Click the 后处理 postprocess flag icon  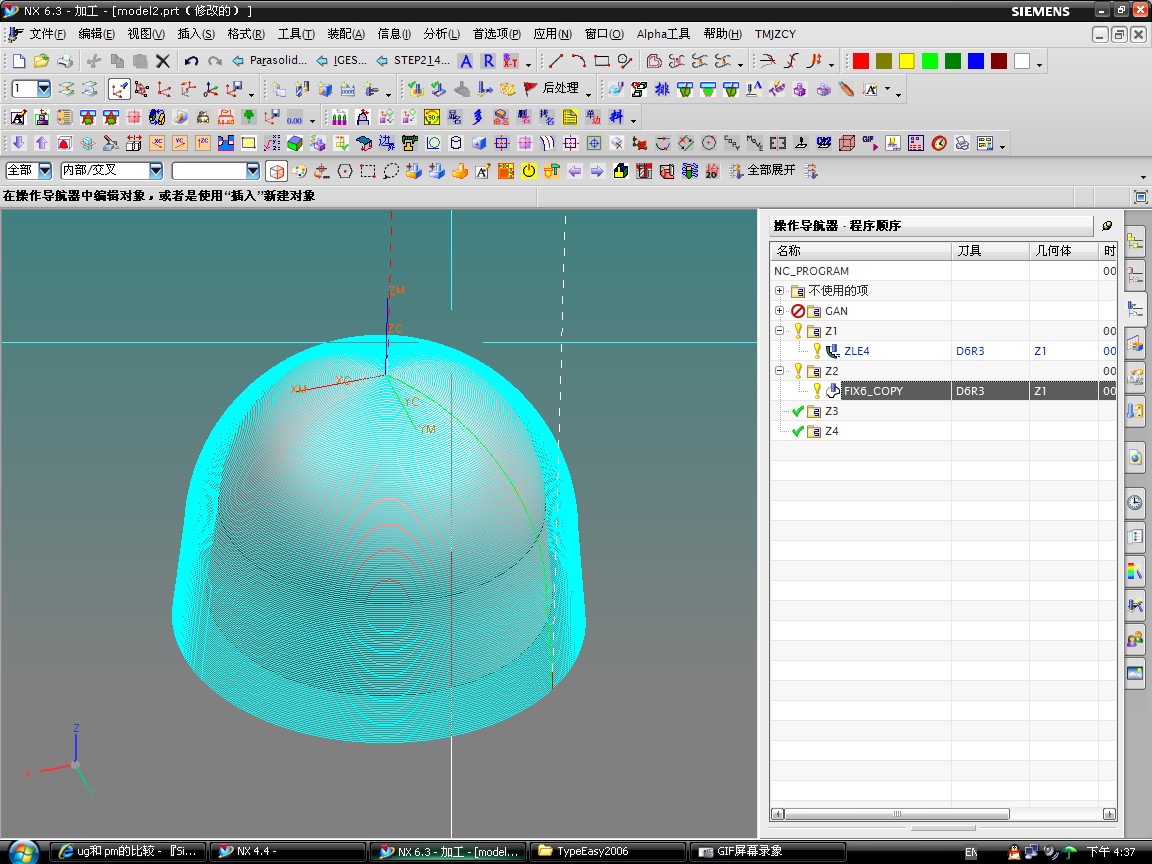coord(531,89)
